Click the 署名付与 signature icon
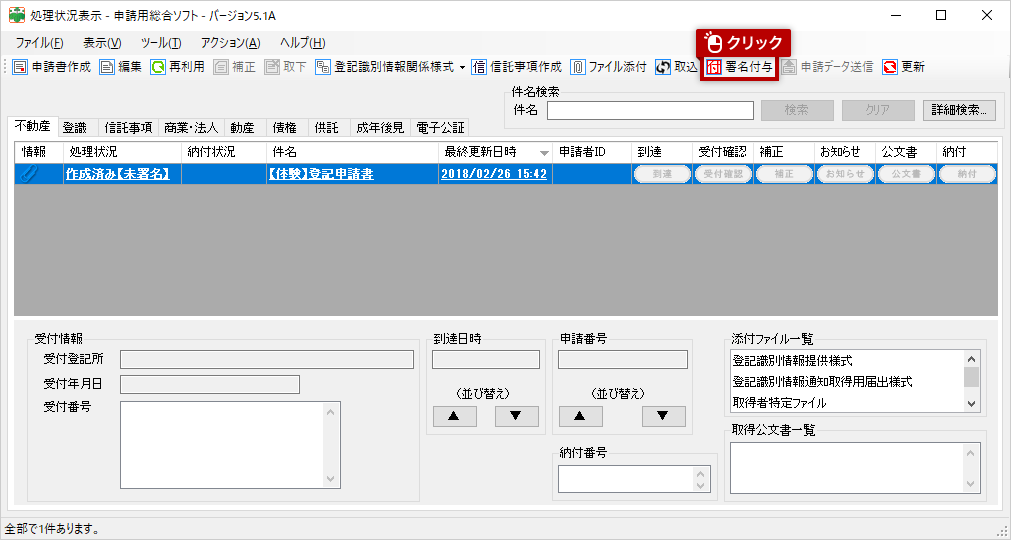This screenshot has width=1011, height=540. pyautogui.click(x=713, y=67)
